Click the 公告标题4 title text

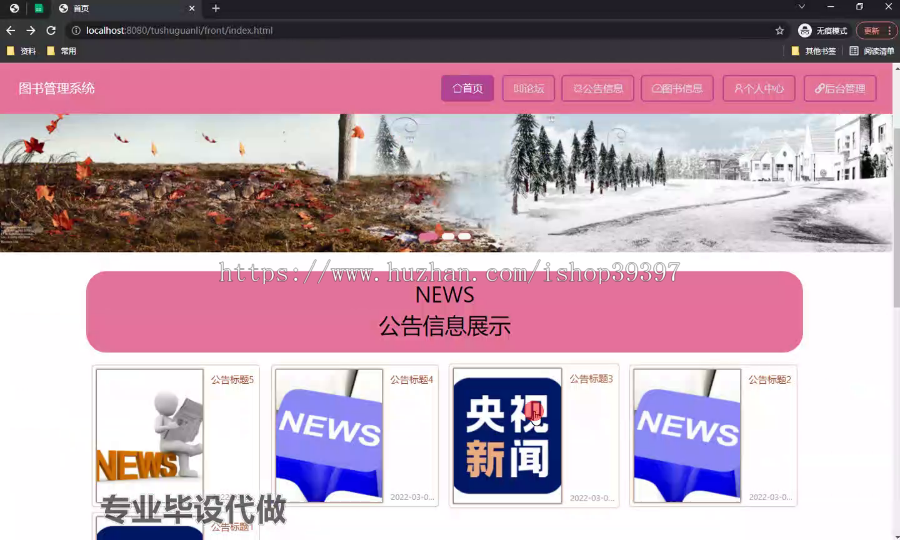pyautogui.click(x=412, y=379)
